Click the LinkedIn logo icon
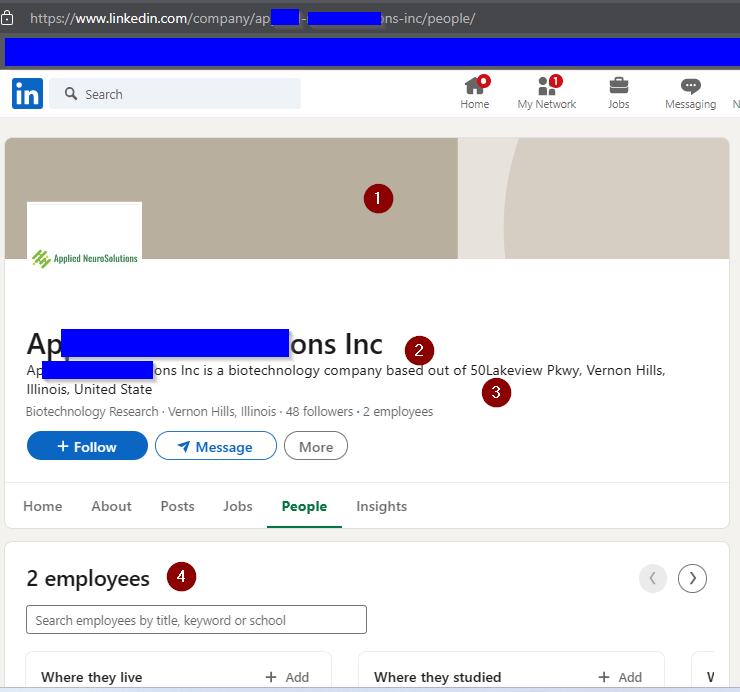The width and height of the screenshot is (740, 692). (27, 94)
